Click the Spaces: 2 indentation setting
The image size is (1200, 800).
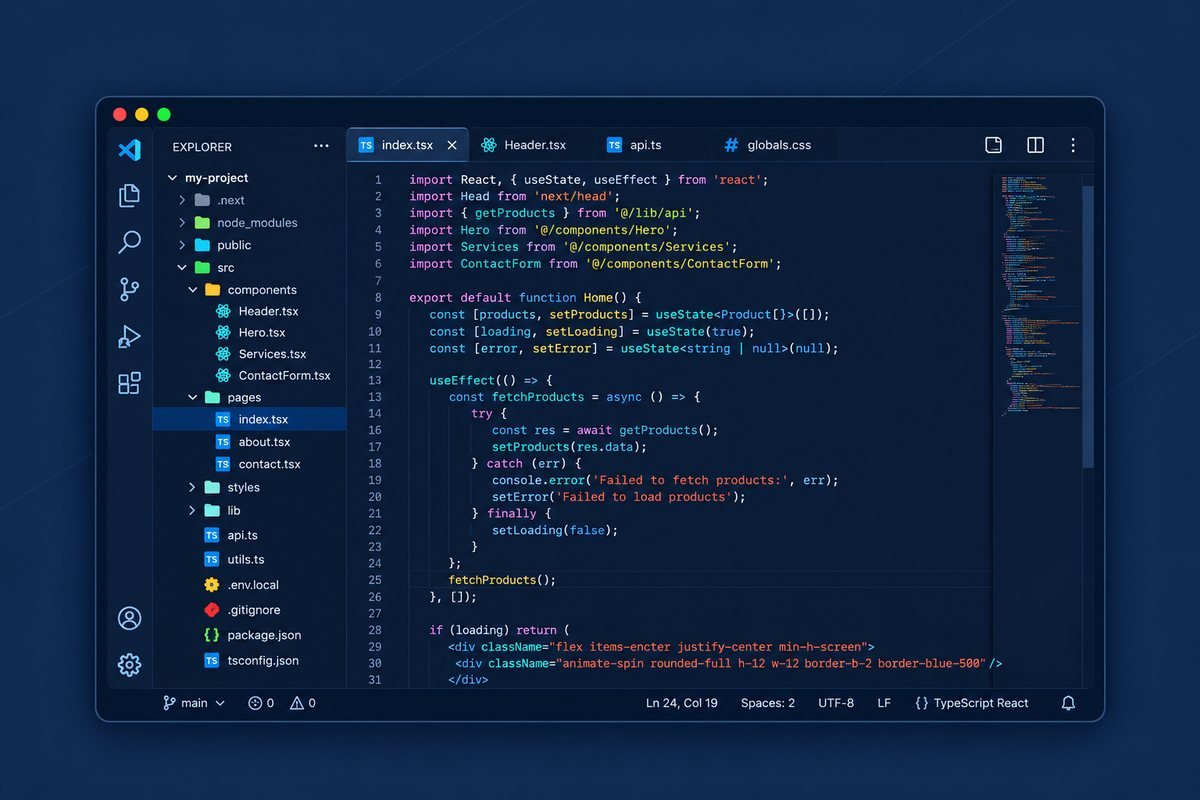[x=768, y=703]
